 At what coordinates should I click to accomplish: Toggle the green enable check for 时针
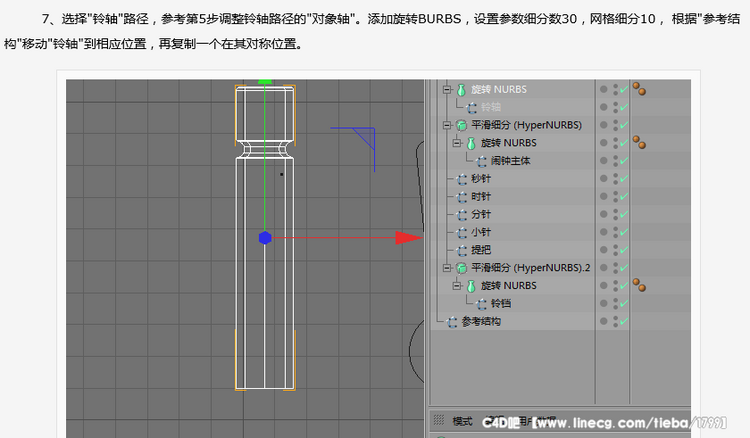(x=624, y=197)
